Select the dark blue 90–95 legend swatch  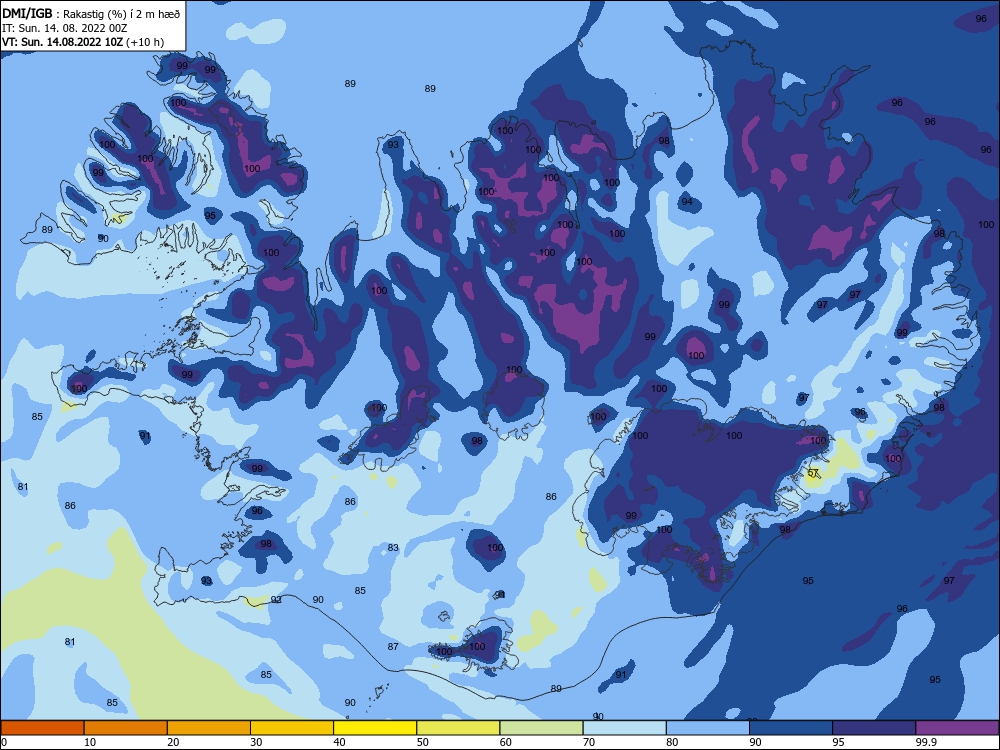pyautogui.click(x=791, y=728)
